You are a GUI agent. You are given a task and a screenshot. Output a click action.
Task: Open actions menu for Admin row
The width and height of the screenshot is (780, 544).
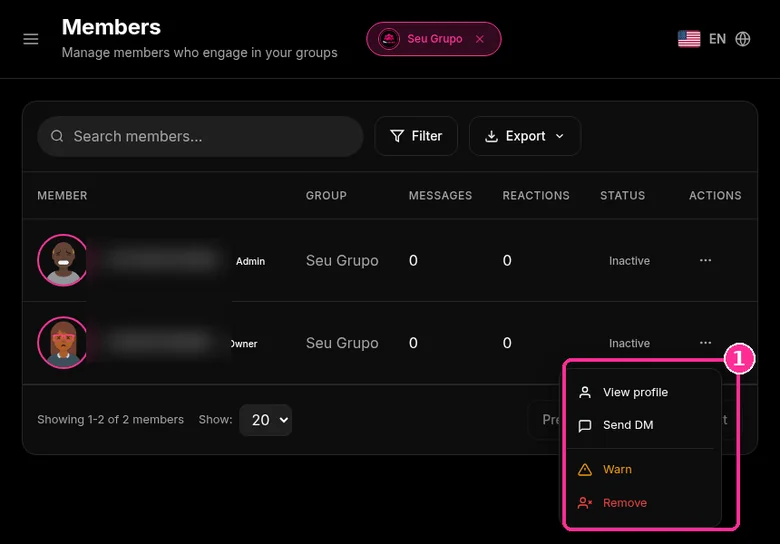pyautogui.click(x=705, y=260)
